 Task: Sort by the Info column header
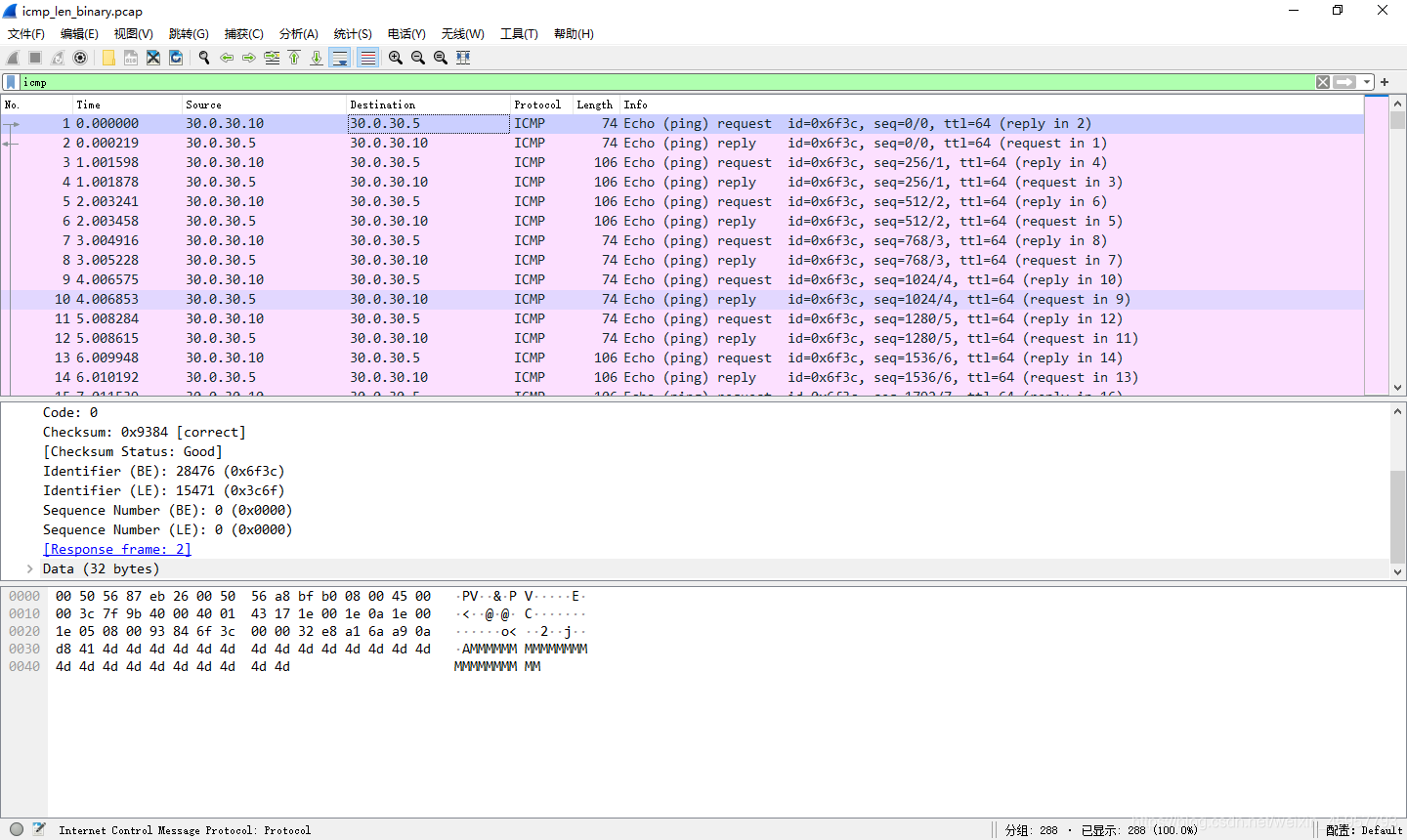click(992, 105)
